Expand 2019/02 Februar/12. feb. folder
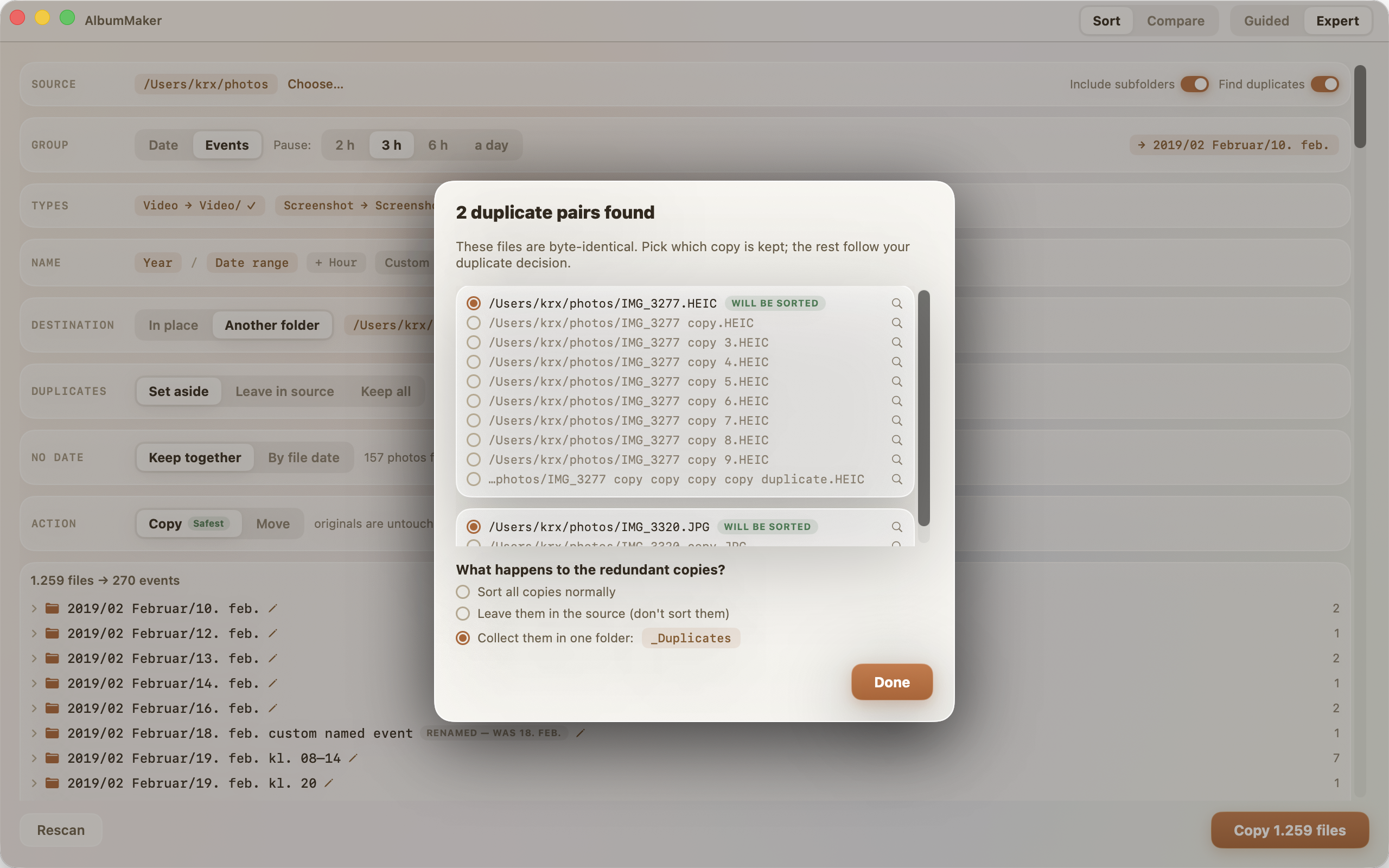 coord(34,633)
